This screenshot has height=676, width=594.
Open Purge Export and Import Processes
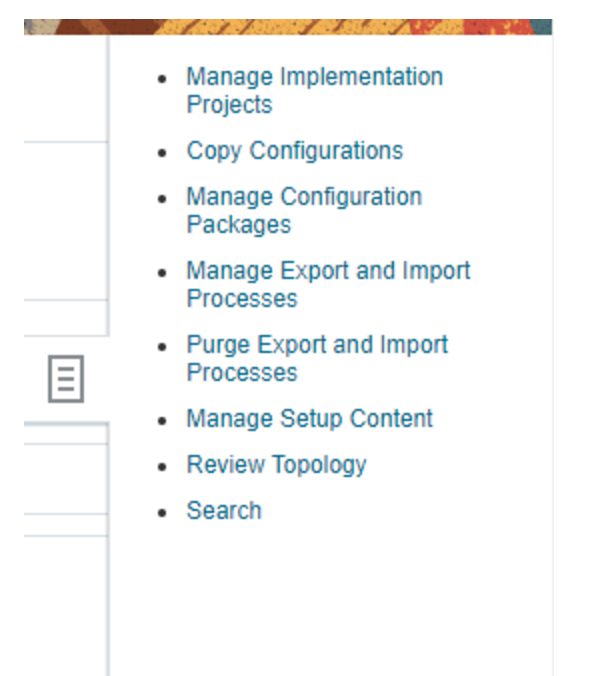(x=317, y=358)
